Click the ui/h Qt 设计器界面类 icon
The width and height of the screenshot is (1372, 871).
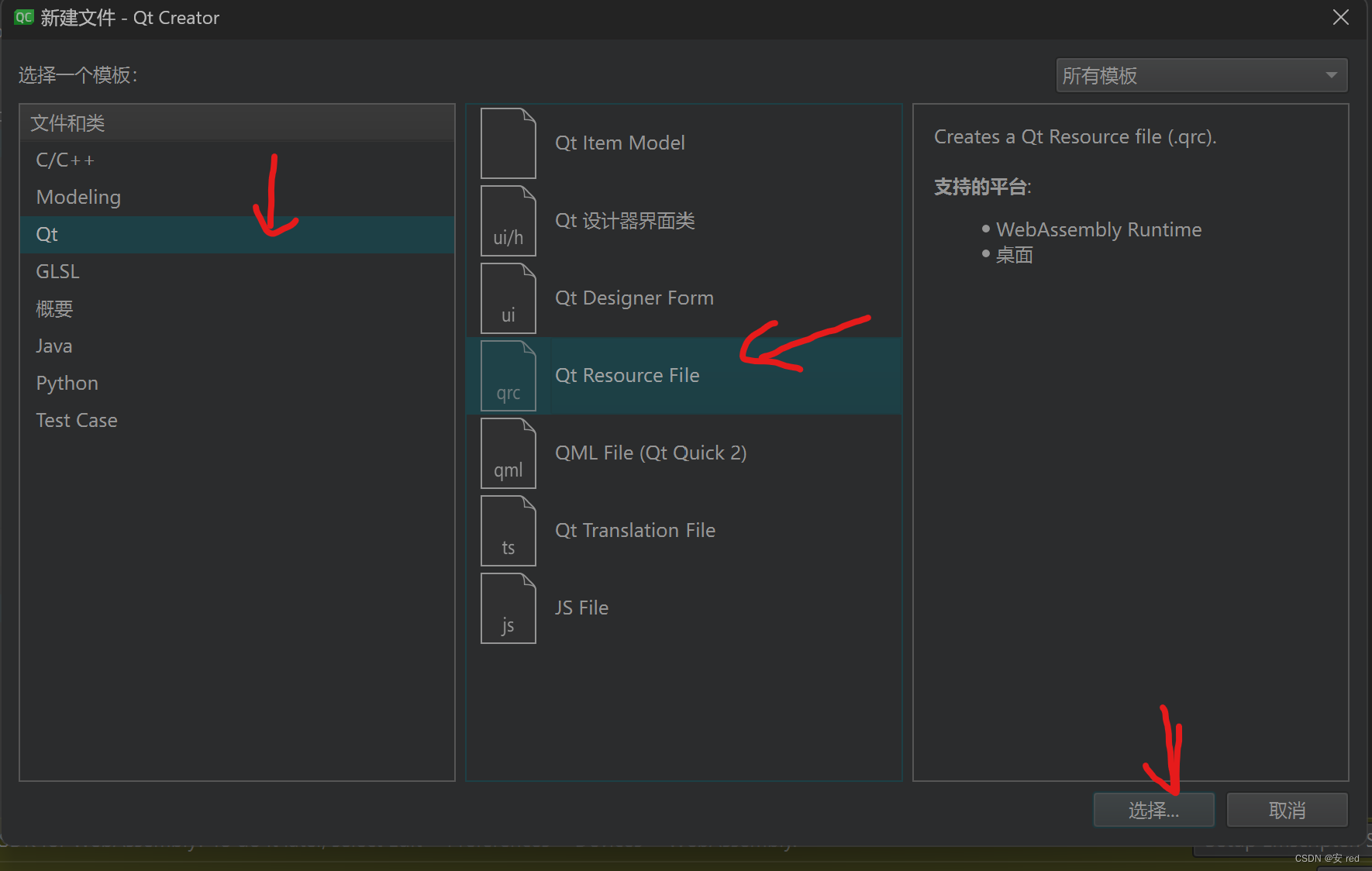point(508,220)
